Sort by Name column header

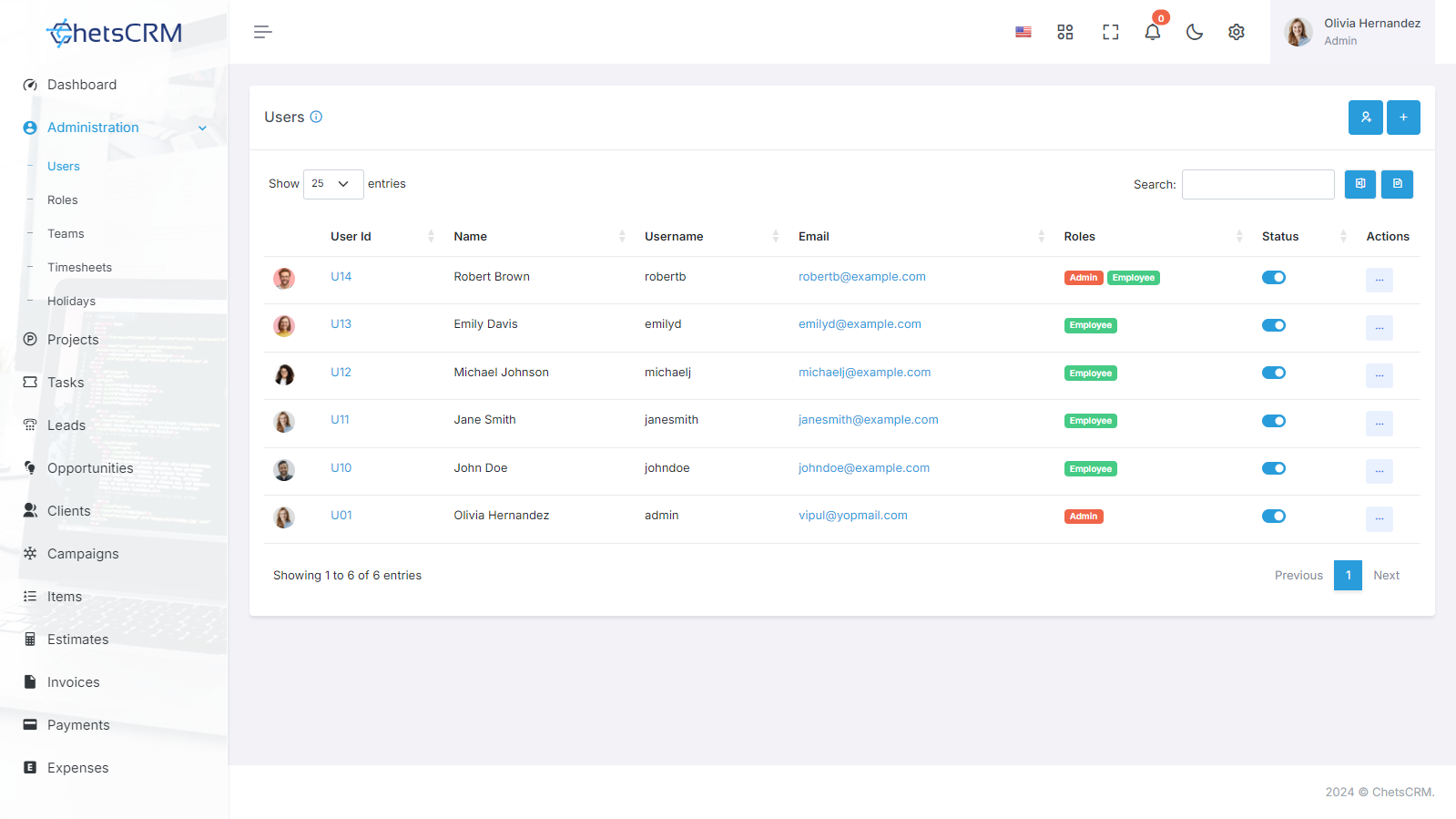click(x=540, y=237)
